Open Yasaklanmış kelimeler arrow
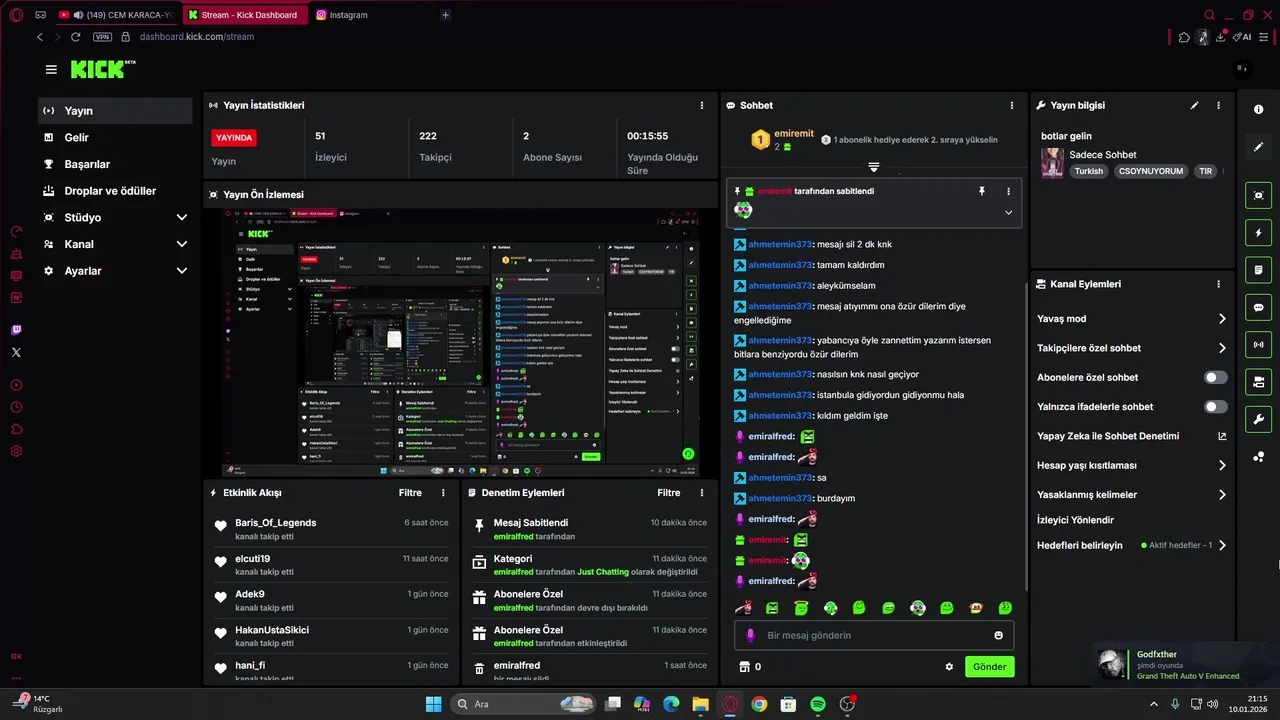 tap(1222, 495)
